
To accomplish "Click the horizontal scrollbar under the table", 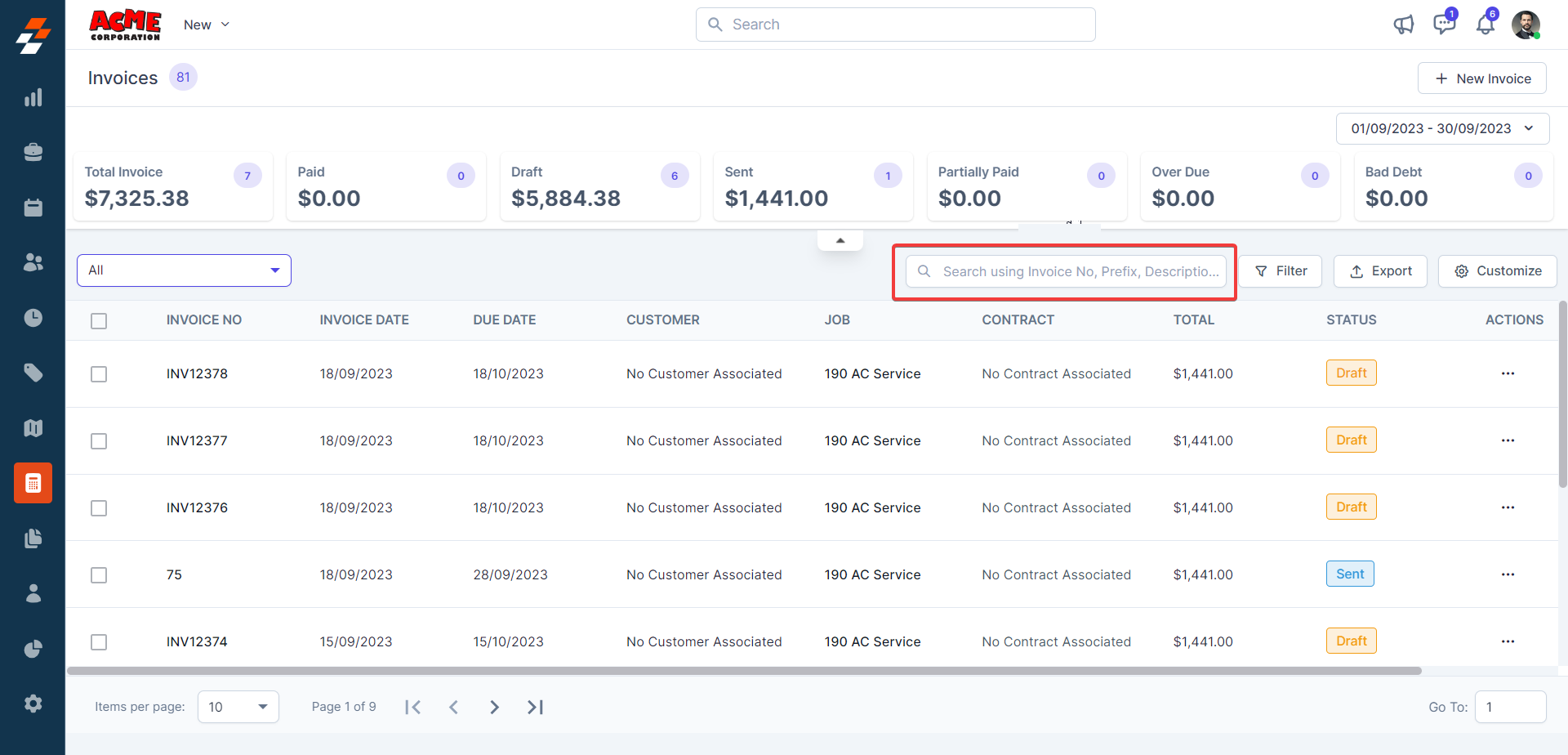I will 743,671.
